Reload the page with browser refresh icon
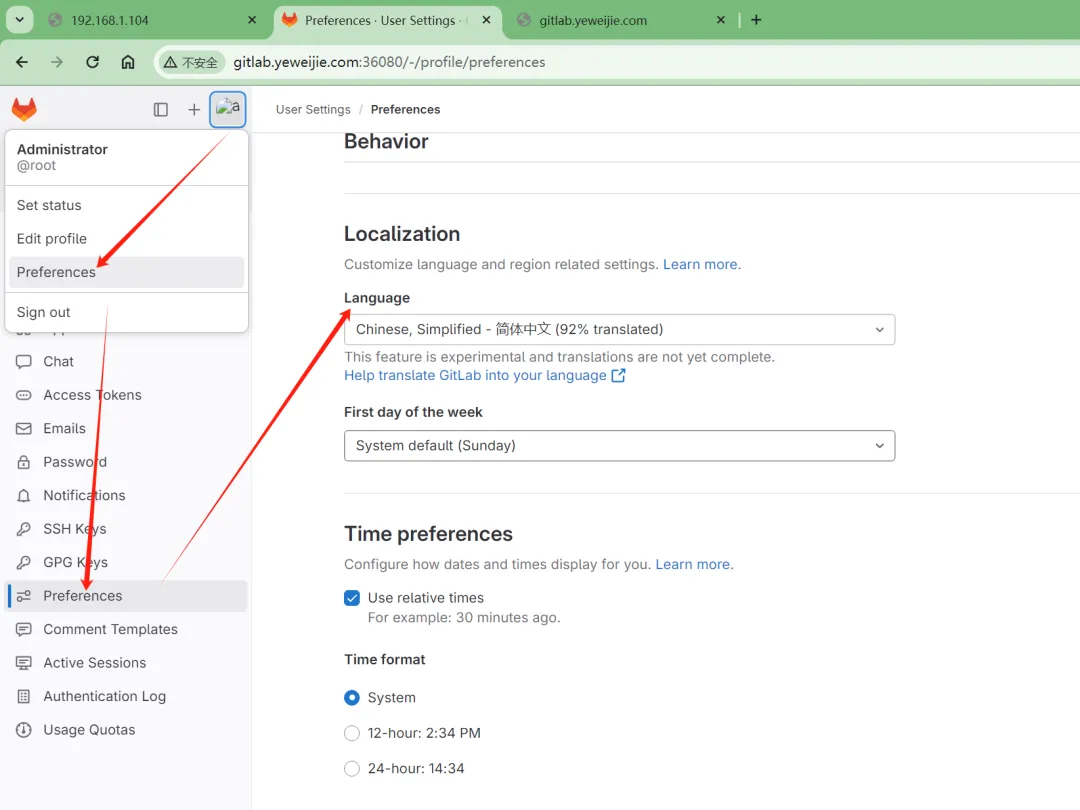1080x810 pixels. (92, 62)
